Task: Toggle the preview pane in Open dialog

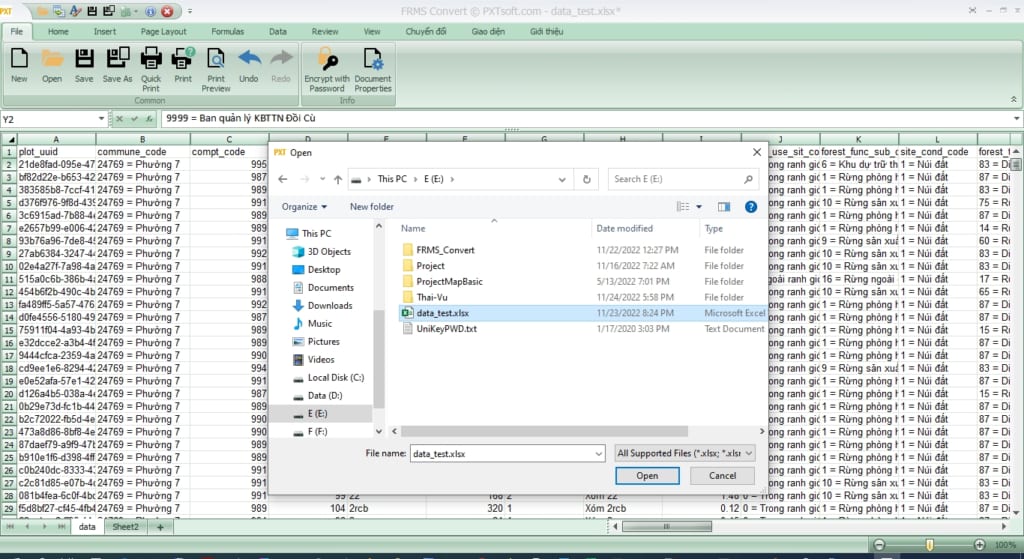Action: point(724,207)
